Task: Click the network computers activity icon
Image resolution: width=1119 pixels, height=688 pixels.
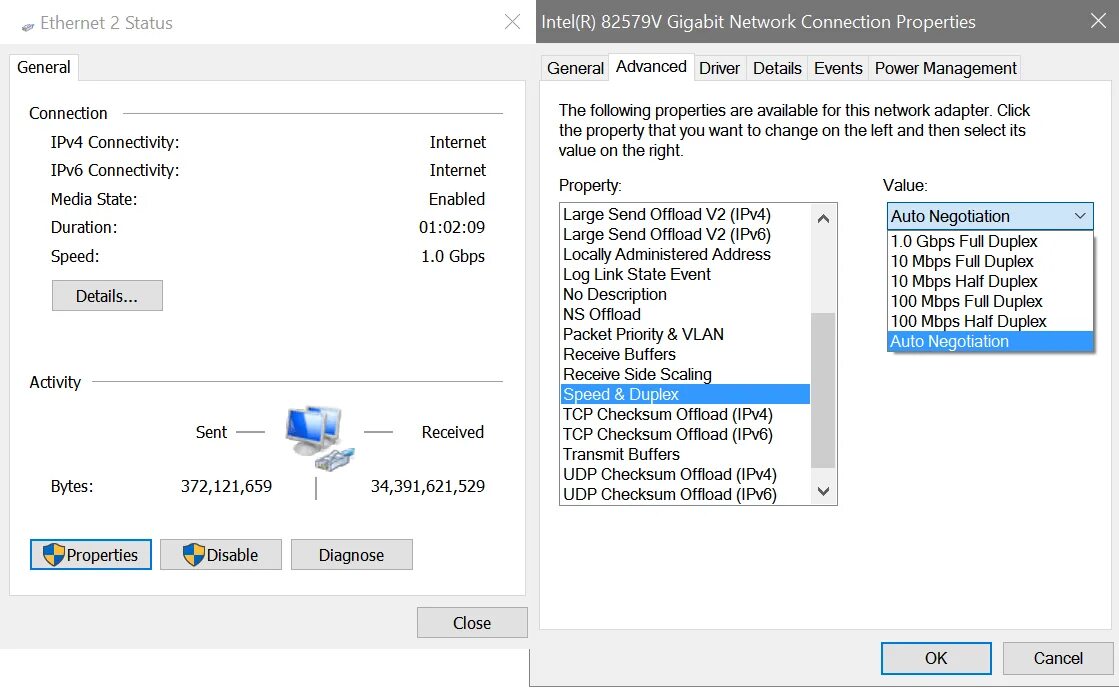Action: 319,437
